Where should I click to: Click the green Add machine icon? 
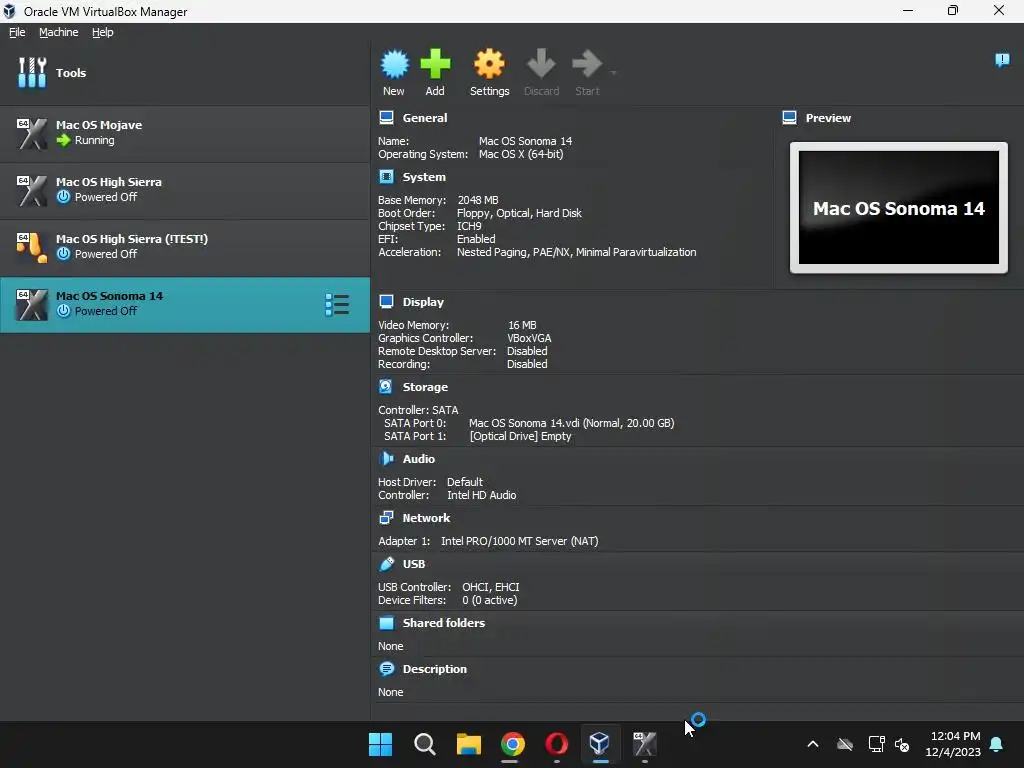[x=435, y=64]
